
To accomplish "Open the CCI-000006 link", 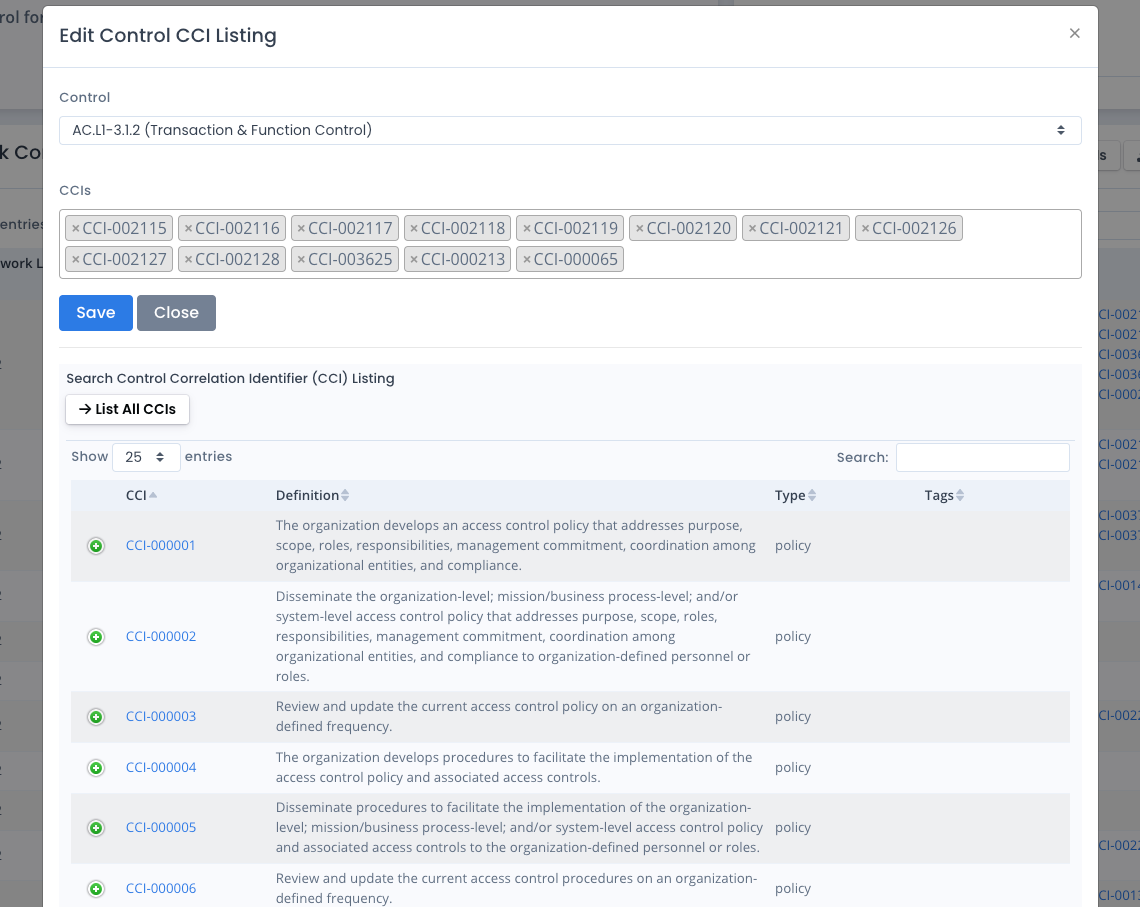I will 161,889.
